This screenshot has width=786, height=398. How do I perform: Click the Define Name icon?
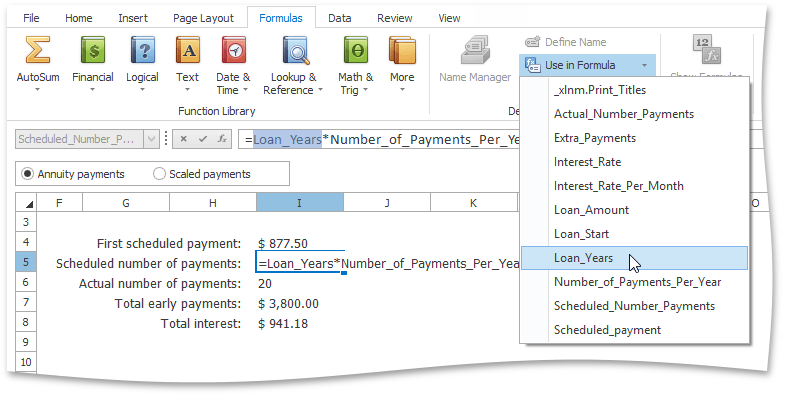532,42
